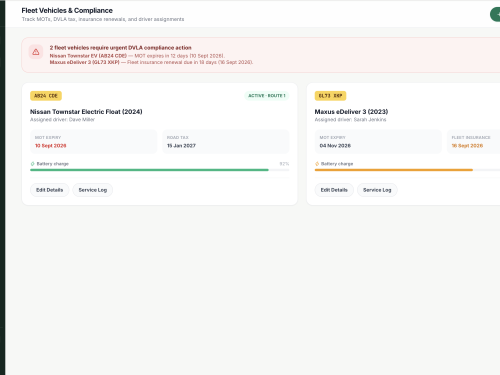Viewport: 500px width, 375px height.
Task: Click the "Battery charge" label on Nissan card
Action: [x=53, y=164]
